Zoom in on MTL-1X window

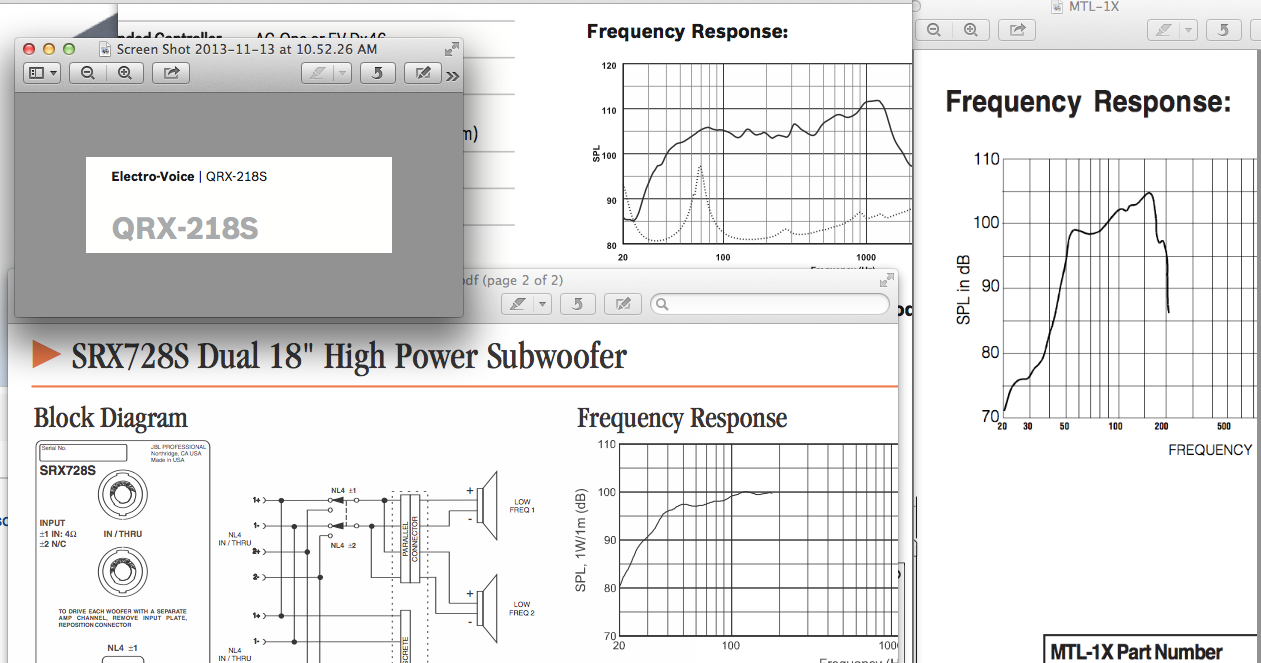[971, 30]
